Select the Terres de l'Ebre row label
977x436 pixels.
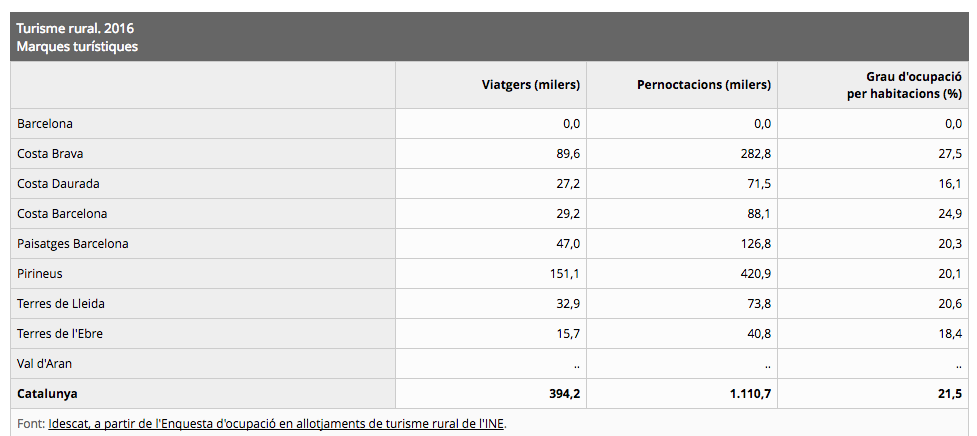60,334
